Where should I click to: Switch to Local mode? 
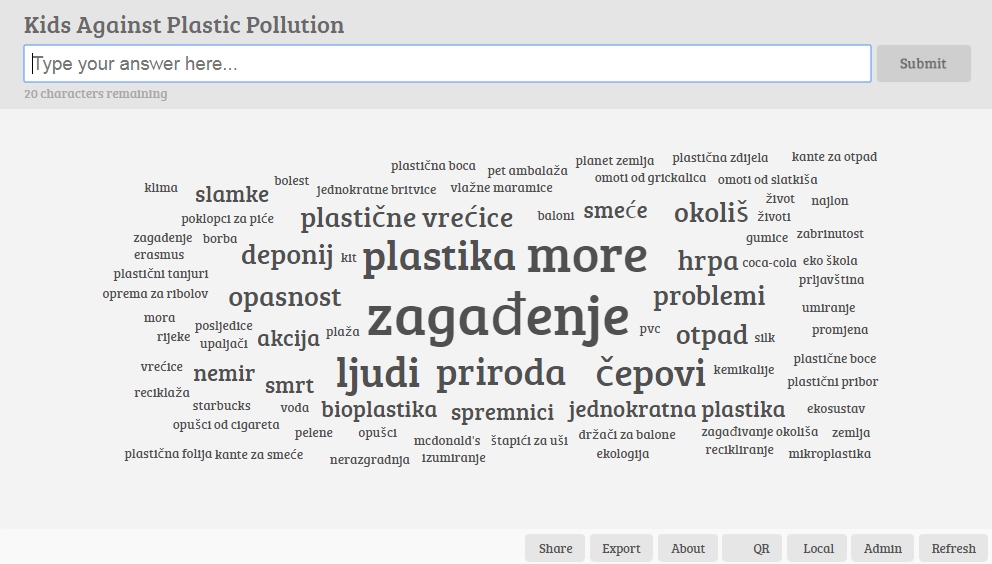click(x=818, y=548)
